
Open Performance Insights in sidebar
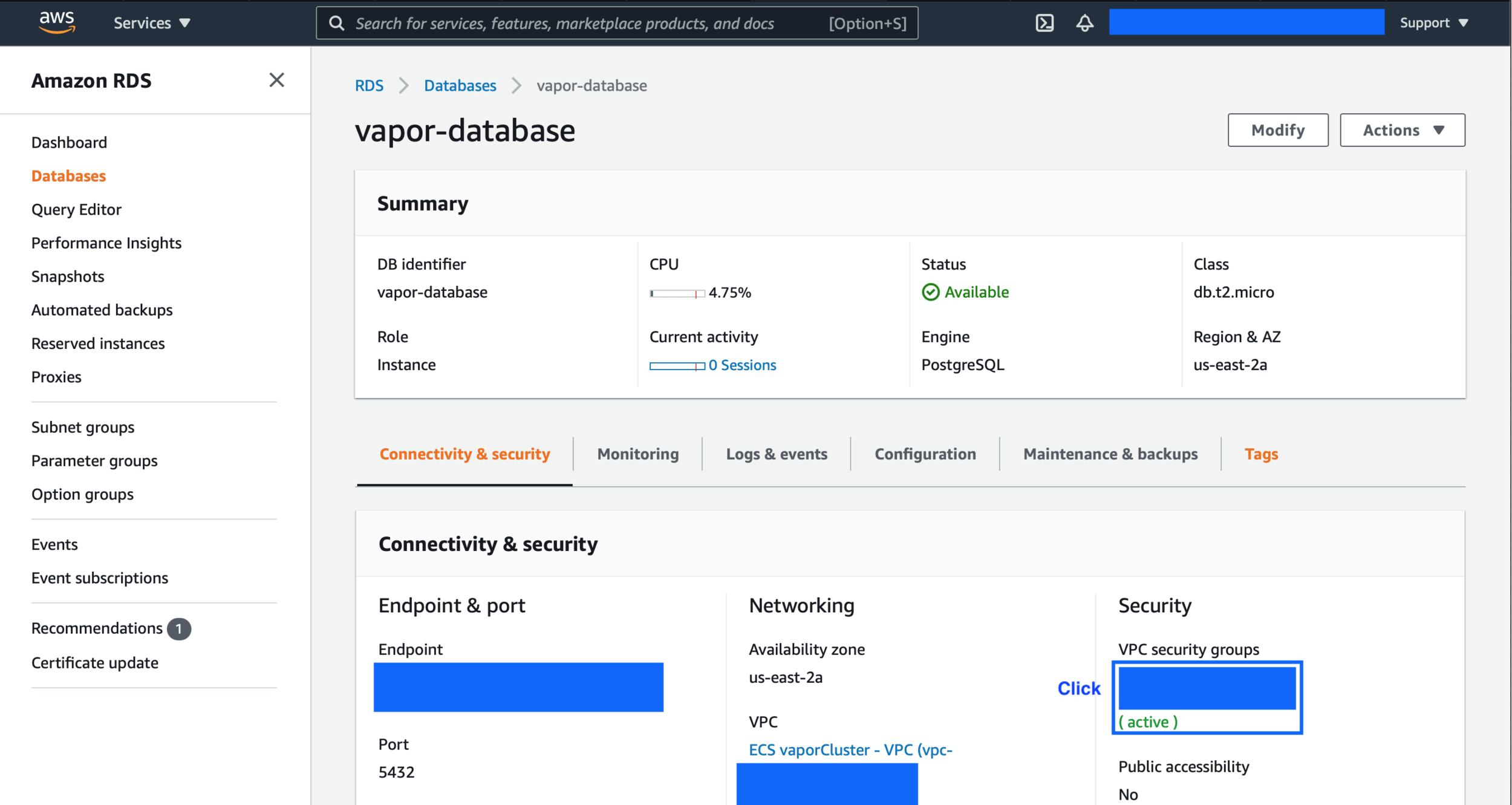(106, 243)
